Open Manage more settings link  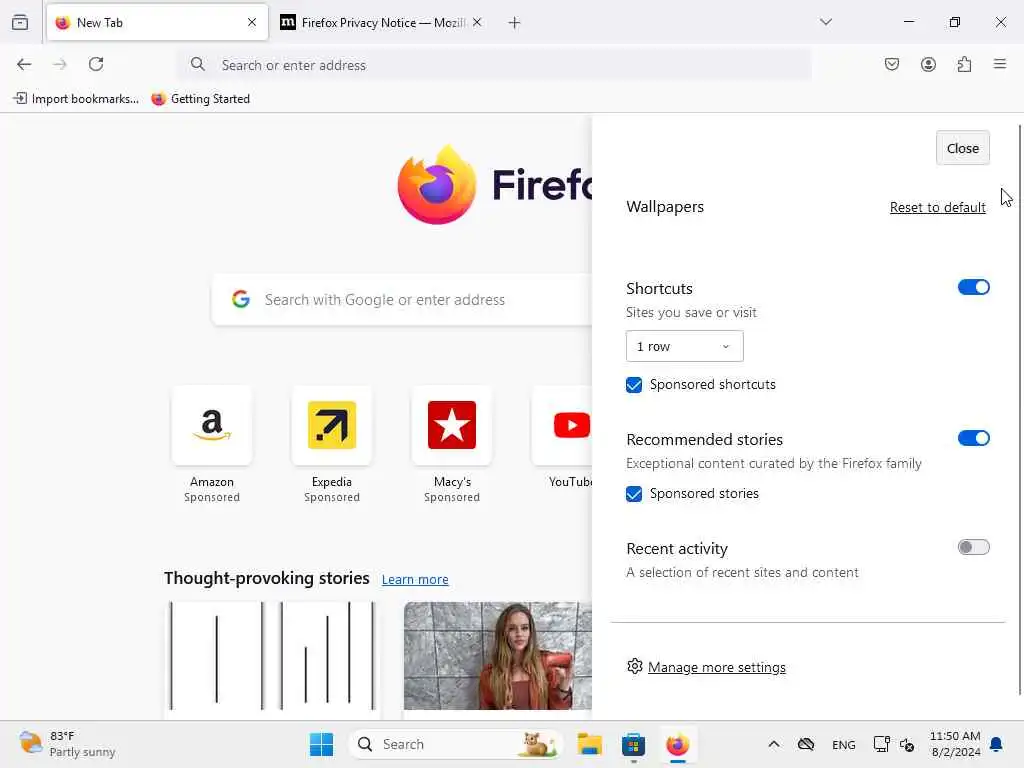716,667
